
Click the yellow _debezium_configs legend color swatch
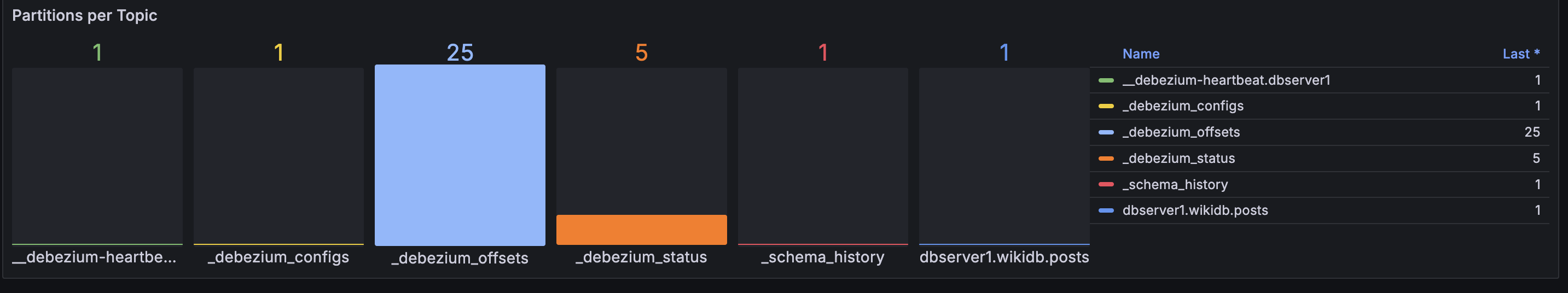coord(1106,107)
